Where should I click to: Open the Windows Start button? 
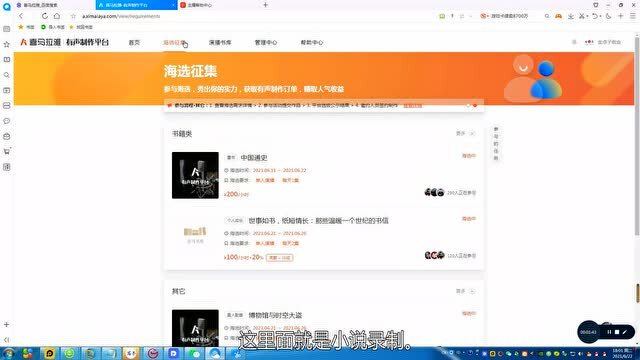pyautogui.click(x=8, y=353)
